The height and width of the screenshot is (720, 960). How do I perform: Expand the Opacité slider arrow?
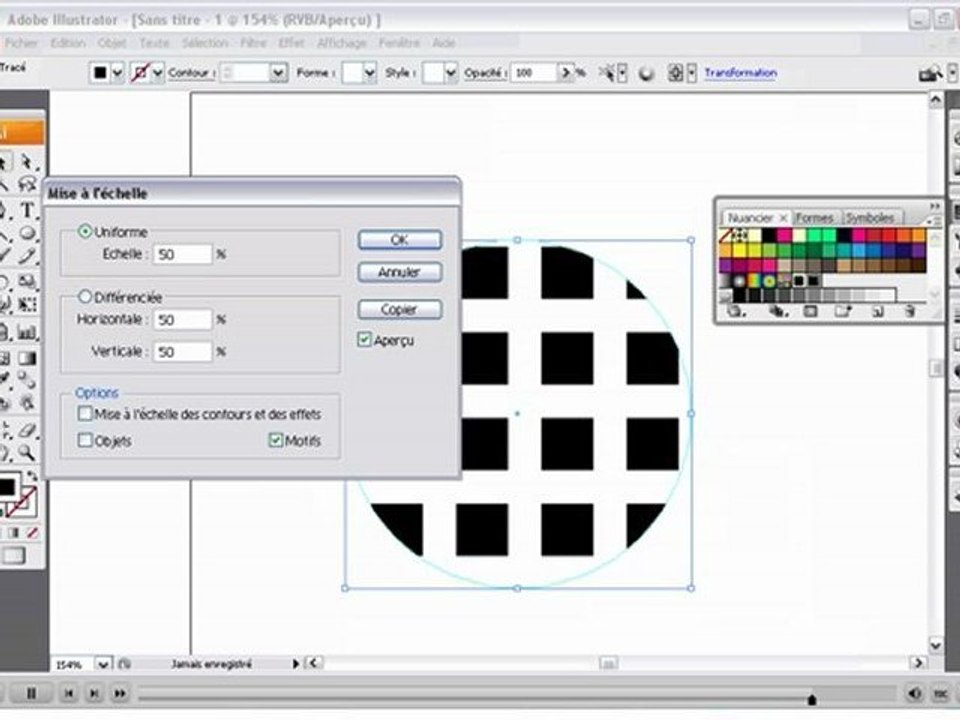pos(566,73)
